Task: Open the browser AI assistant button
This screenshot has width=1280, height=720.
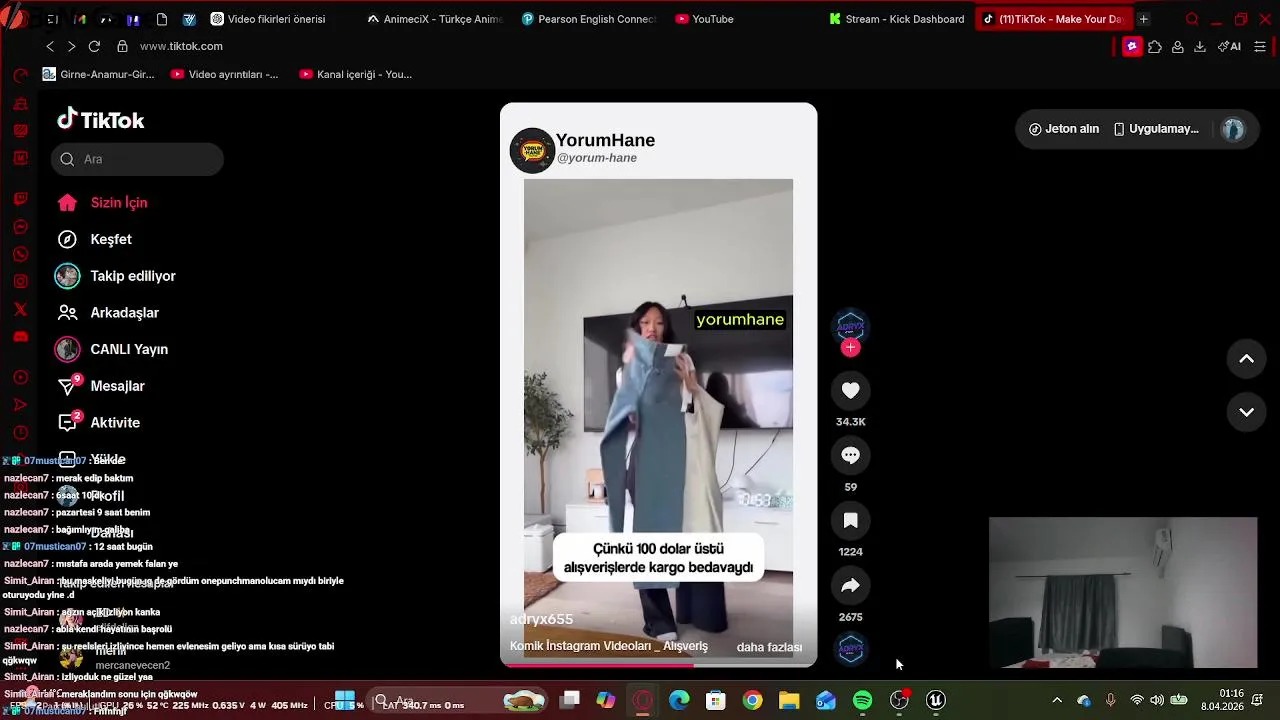Action: click(x=1229, y=46)
